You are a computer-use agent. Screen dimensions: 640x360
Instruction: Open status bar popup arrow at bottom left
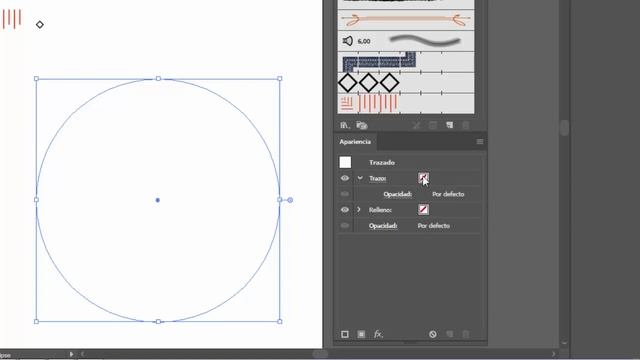pyautogui.click(x=71, y=354)
